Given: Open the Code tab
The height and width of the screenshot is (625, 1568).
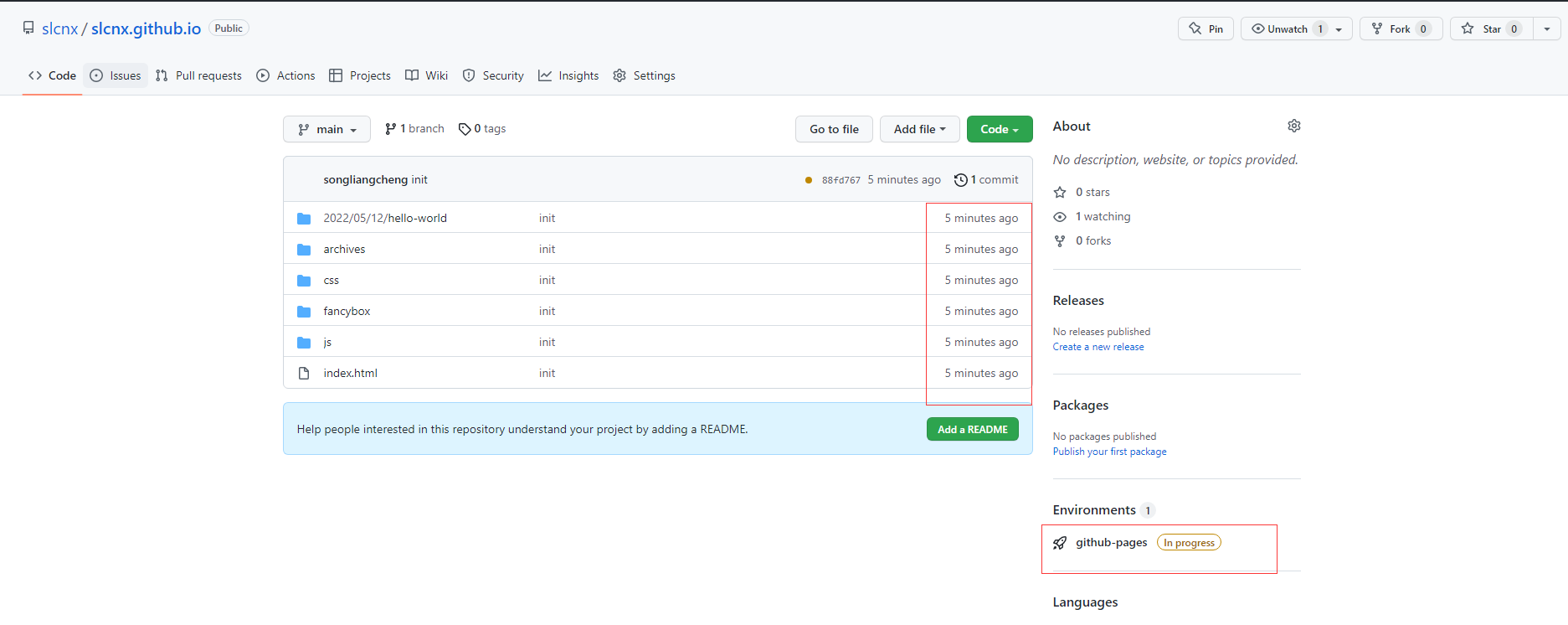Looking at the screenshot, I should click(x=52, y=75).
